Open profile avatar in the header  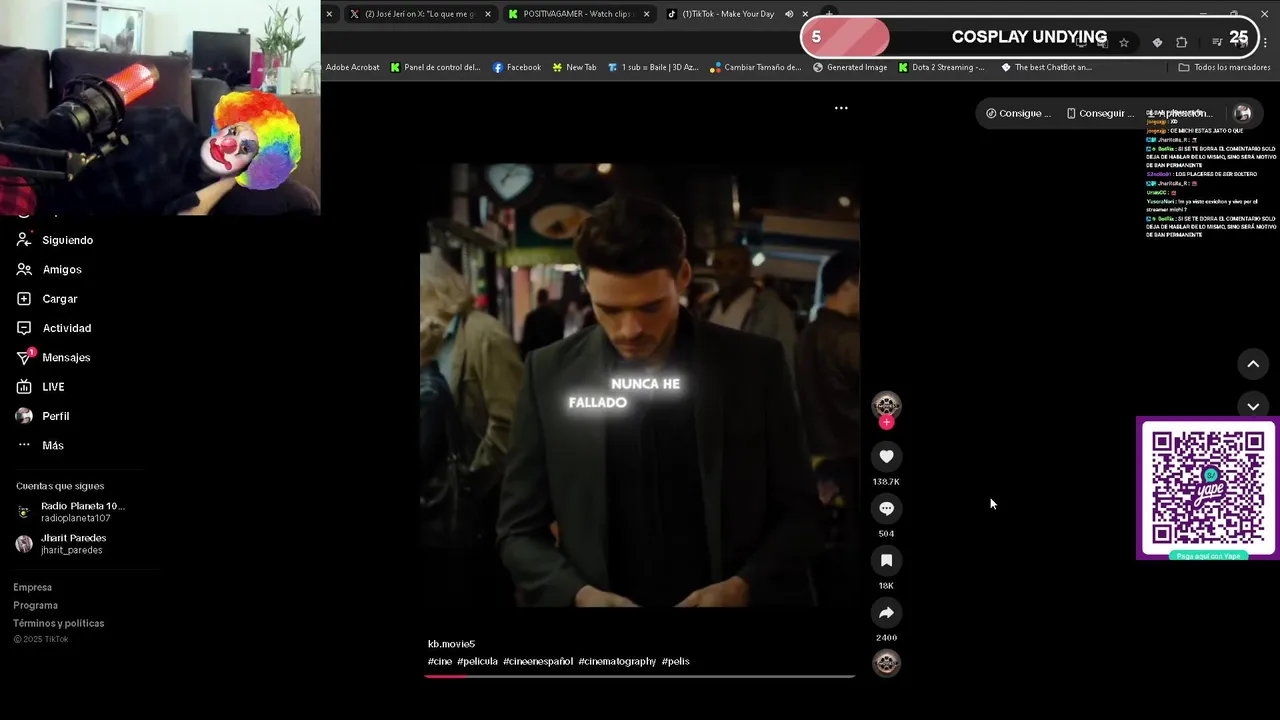[1243, 113]
